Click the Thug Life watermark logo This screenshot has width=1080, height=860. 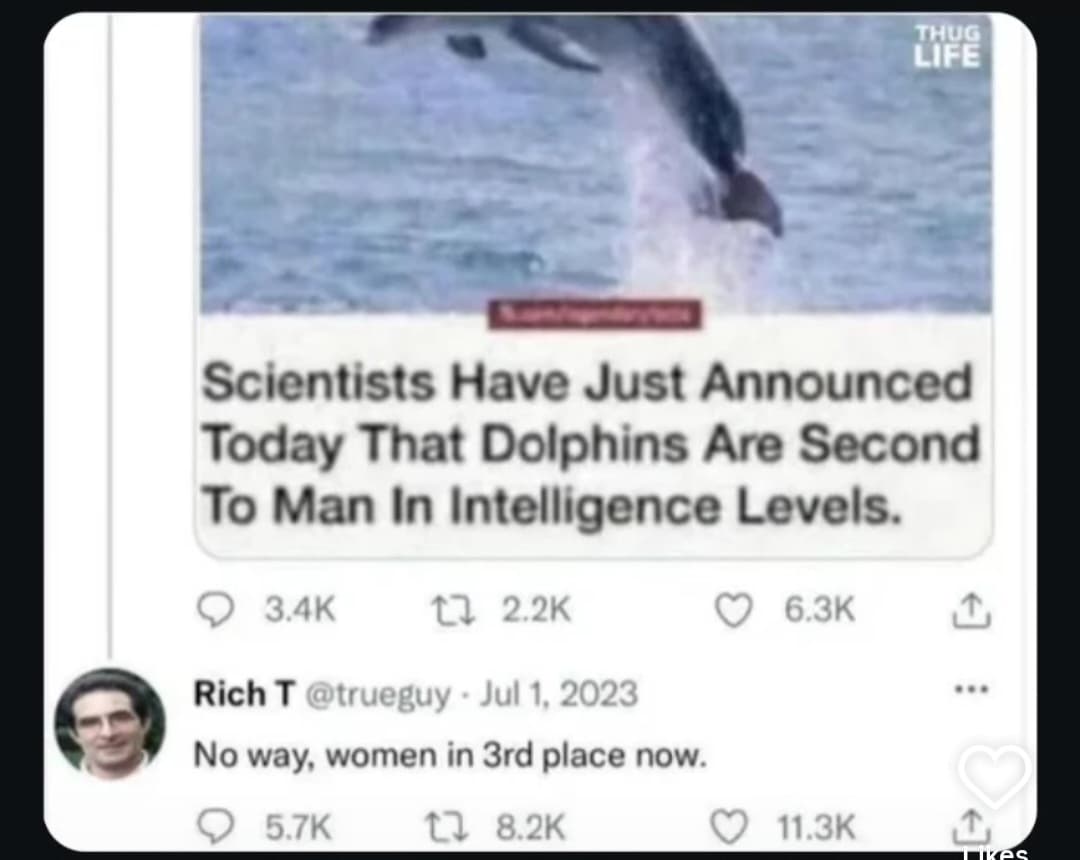pos(947,46)
